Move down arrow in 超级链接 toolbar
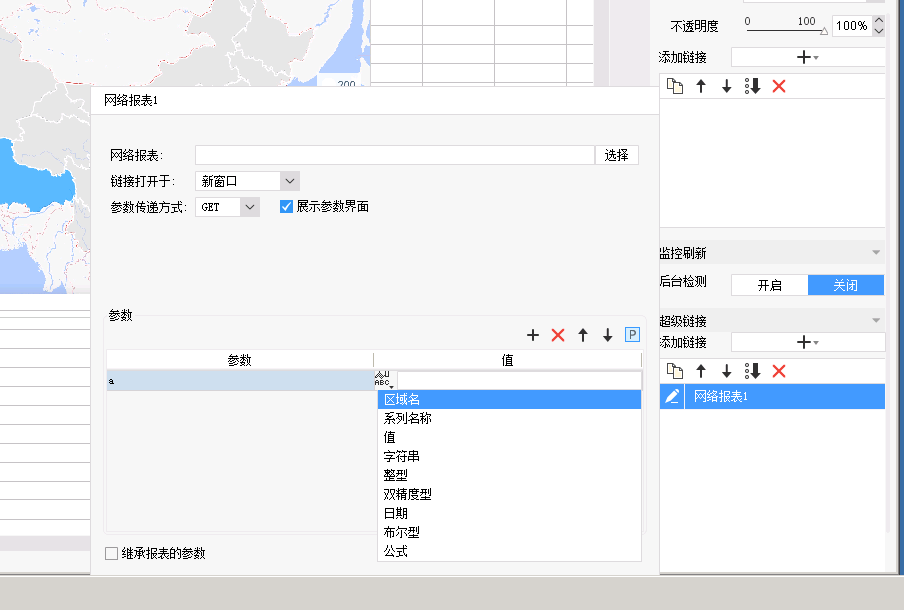The width and height of the screenshot is (904, 610). [x=726, y=371]
